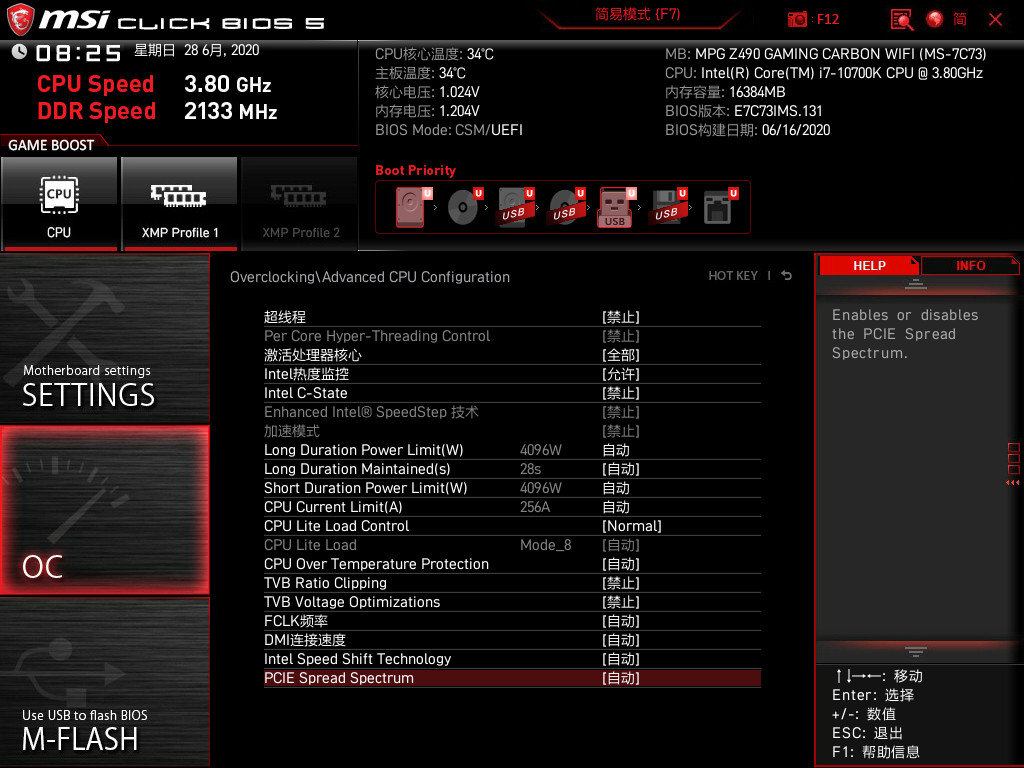This screenshot has height=768, width=1024.
Task: Toggle the CPU Game Boost button
Action: [59, 204]
